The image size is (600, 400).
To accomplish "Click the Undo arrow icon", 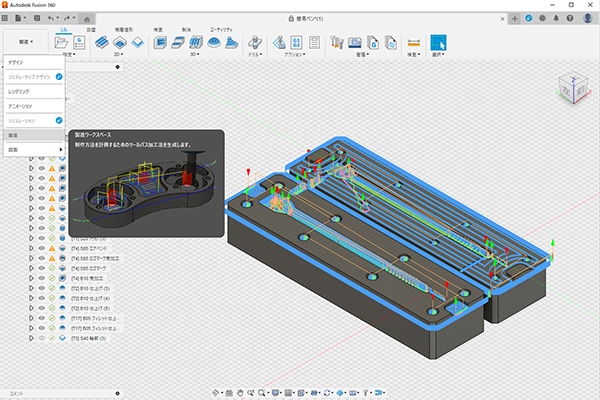I will click(x=51, y=18).
